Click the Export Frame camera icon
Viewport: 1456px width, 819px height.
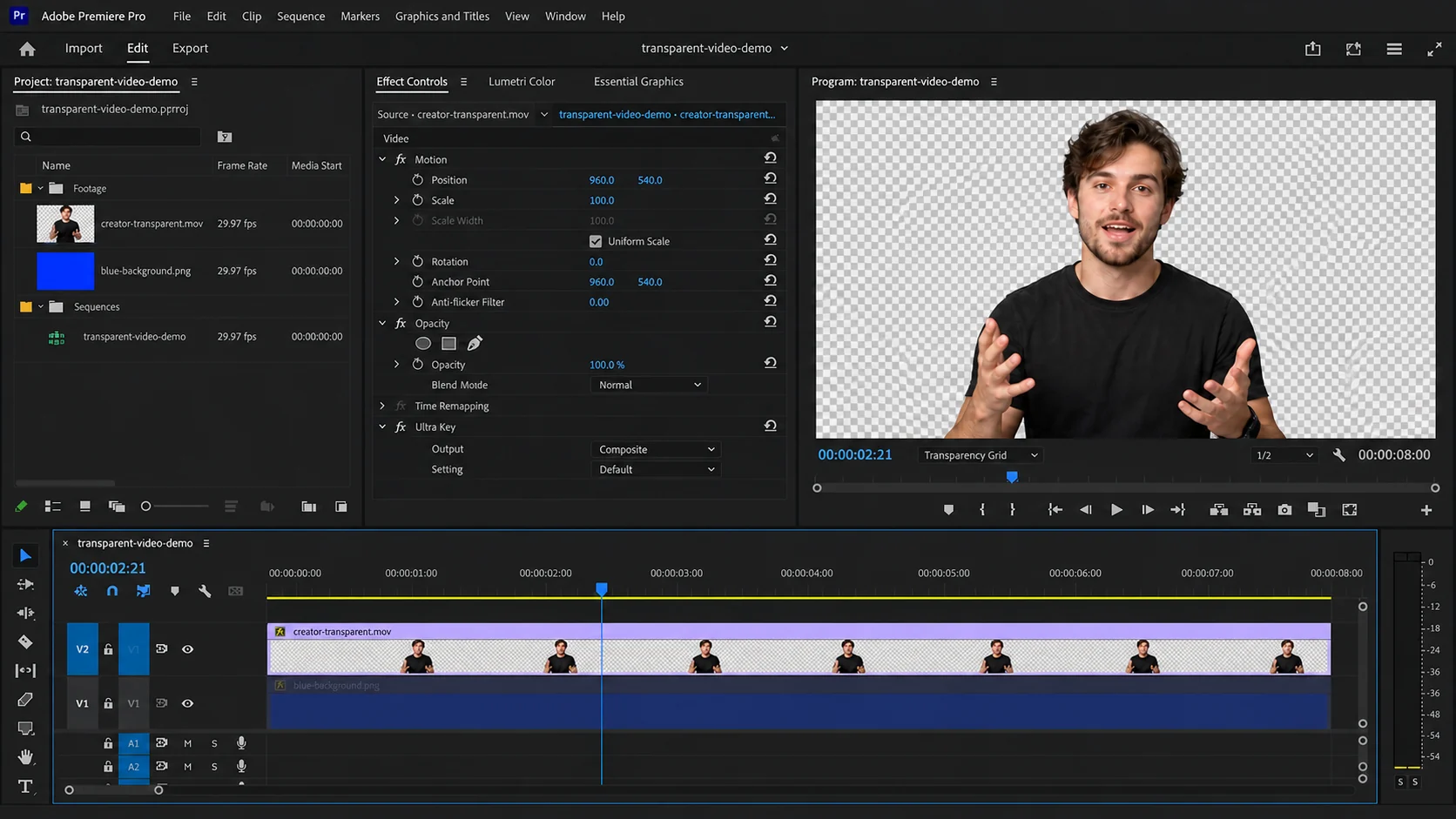pyautogui.click(x=1284, y=510)
